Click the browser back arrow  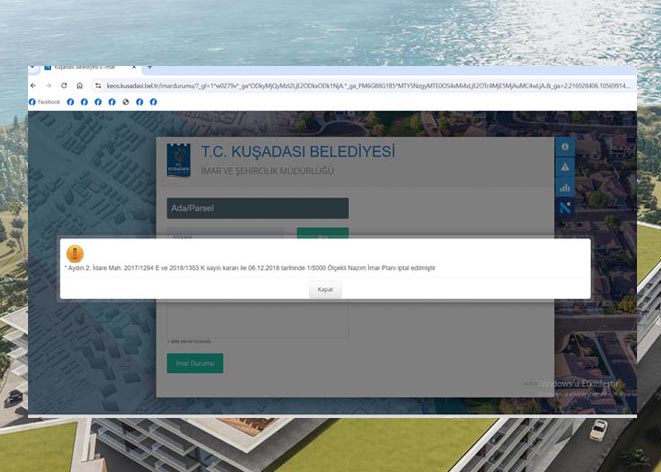pos(35,86)
